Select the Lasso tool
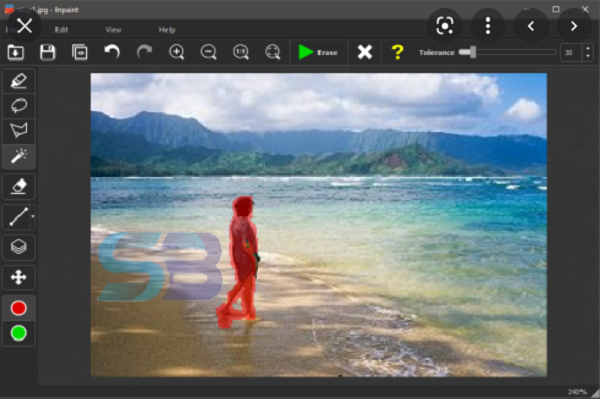 pyautogui.click(x=19, y=106)
